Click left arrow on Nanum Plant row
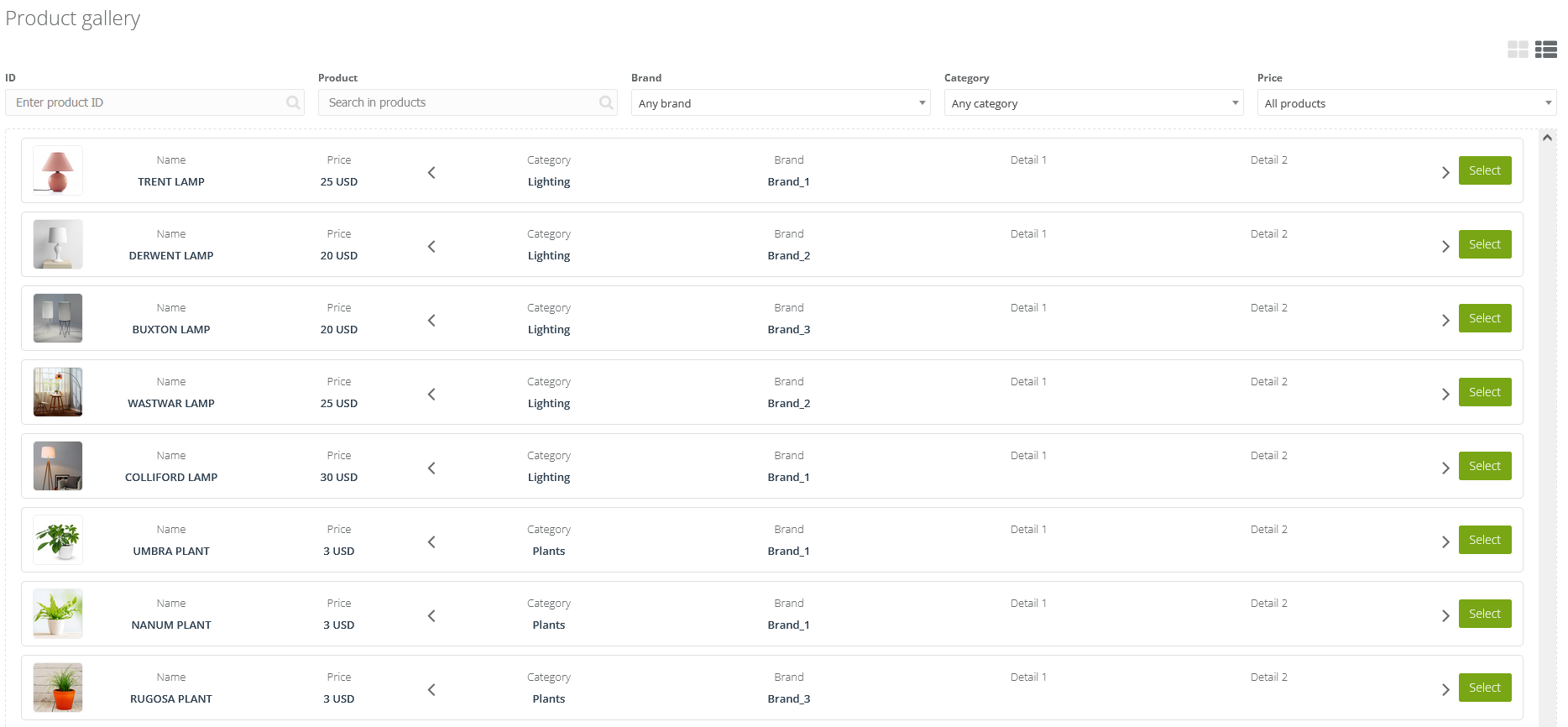This screenshot has width=1568, height=727. coord(431,615)
